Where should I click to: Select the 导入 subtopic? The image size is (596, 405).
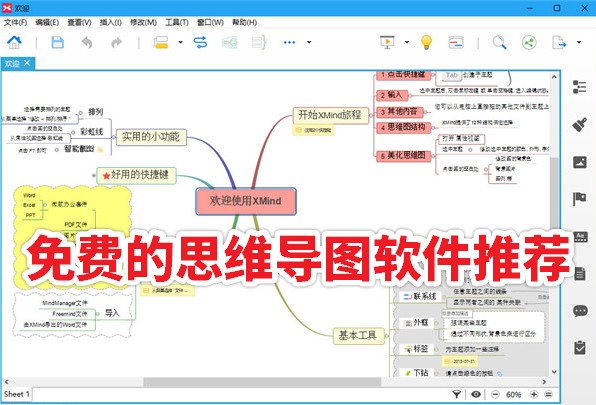point(112,313)
